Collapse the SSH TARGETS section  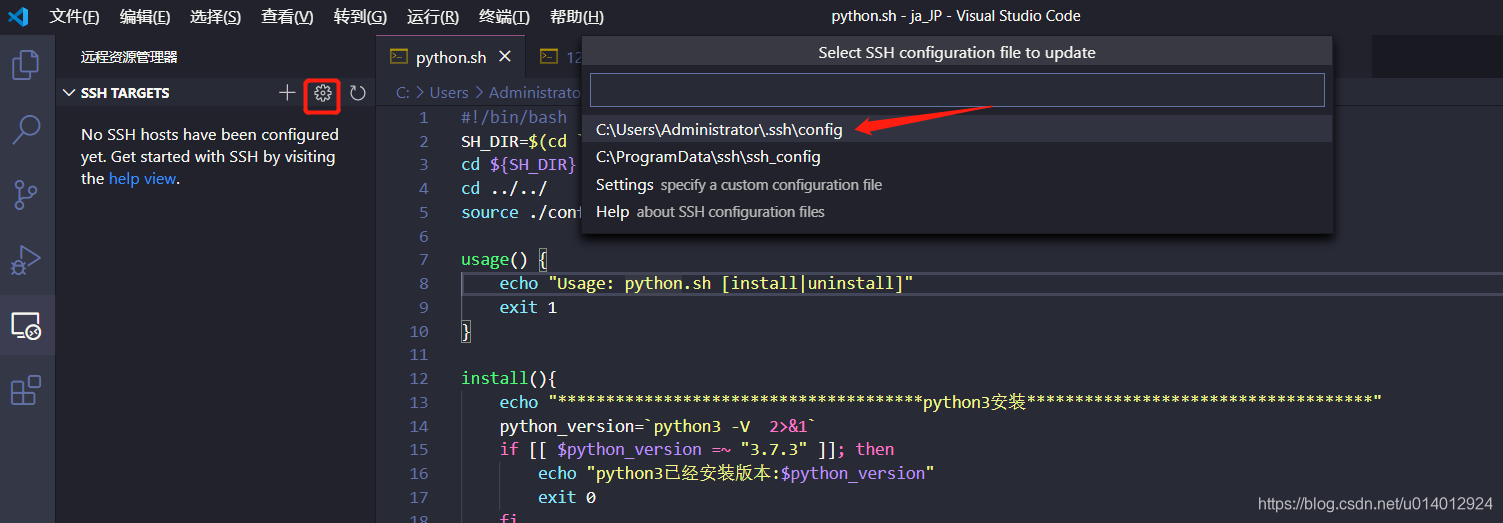(x=69, y=93)
